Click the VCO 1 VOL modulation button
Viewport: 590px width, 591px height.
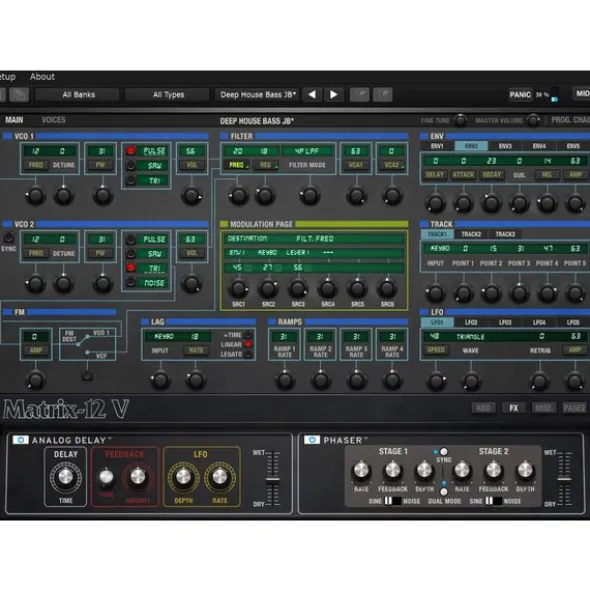(x=192, y=165)
